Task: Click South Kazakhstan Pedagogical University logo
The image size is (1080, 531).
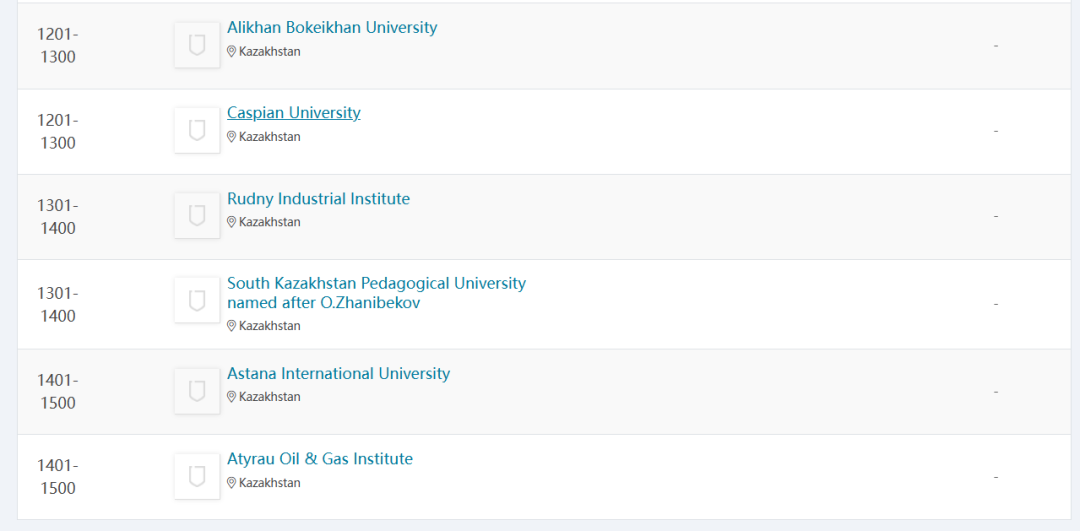Action: click(197, 300)
